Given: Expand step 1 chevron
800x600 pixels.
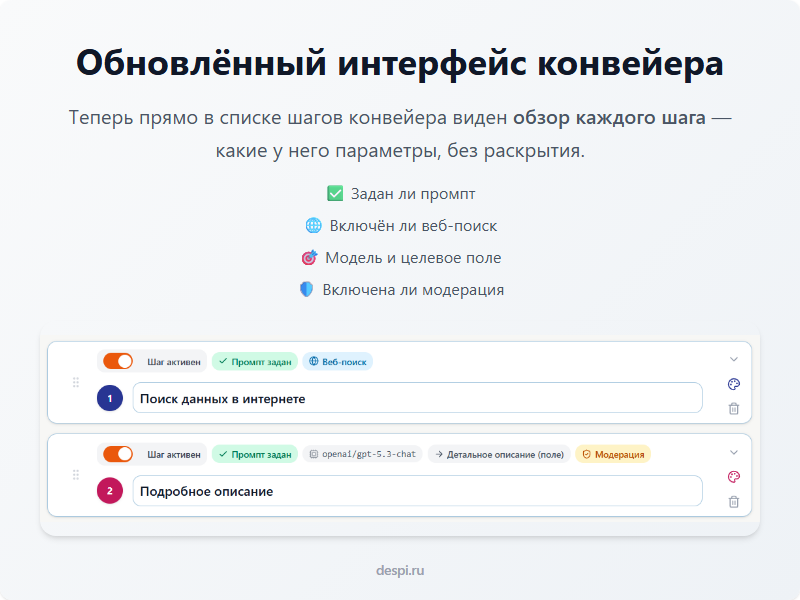Looking at the screenshot, I should click(734, 359).
